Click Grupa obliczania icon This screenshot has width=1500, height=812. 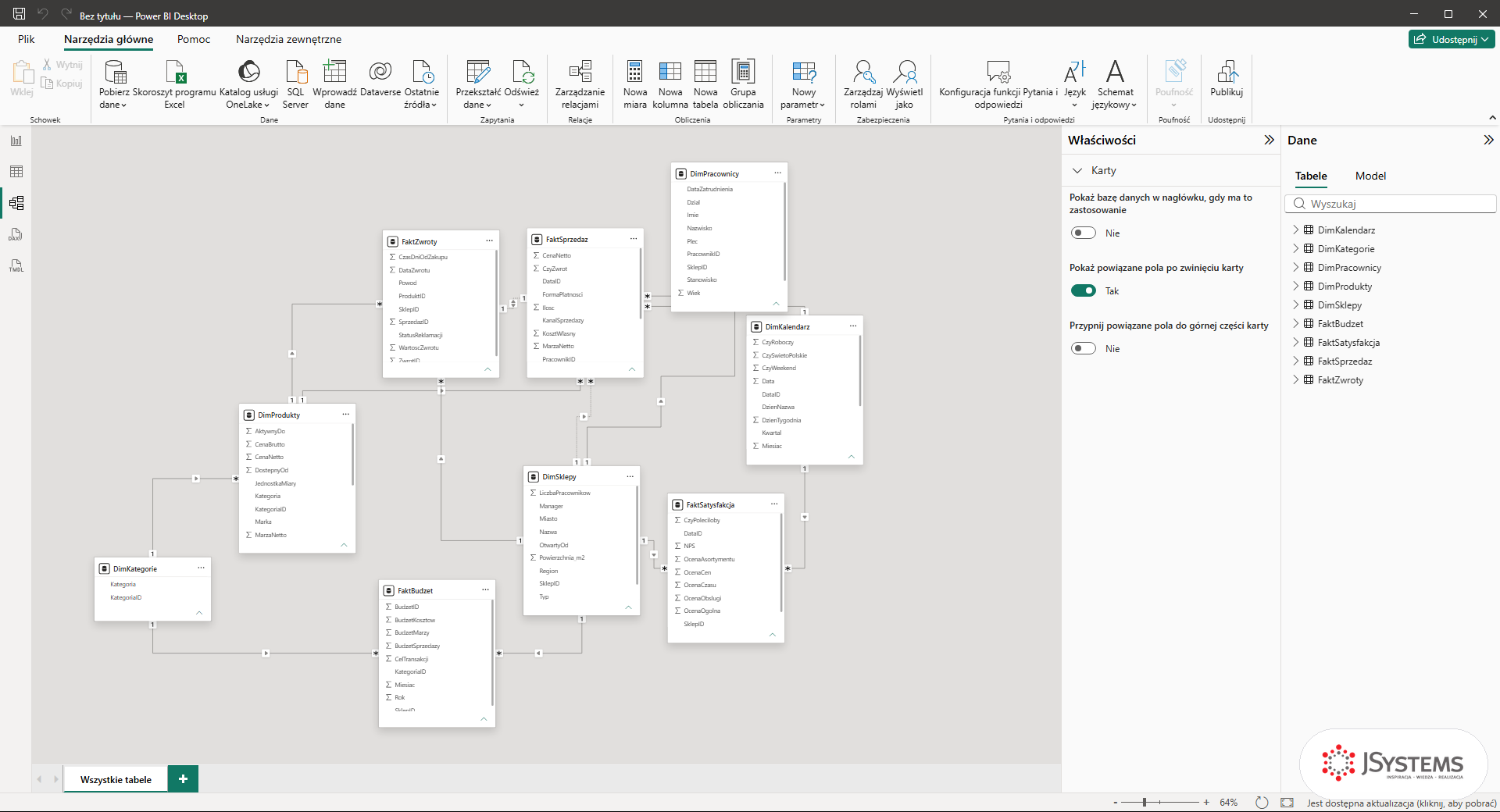[743, 84]
